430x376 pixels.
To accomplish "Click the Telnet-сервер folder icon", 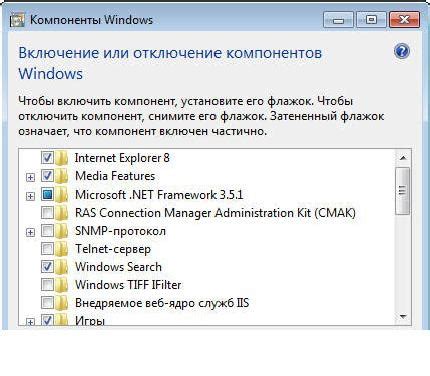I will 62,249.
